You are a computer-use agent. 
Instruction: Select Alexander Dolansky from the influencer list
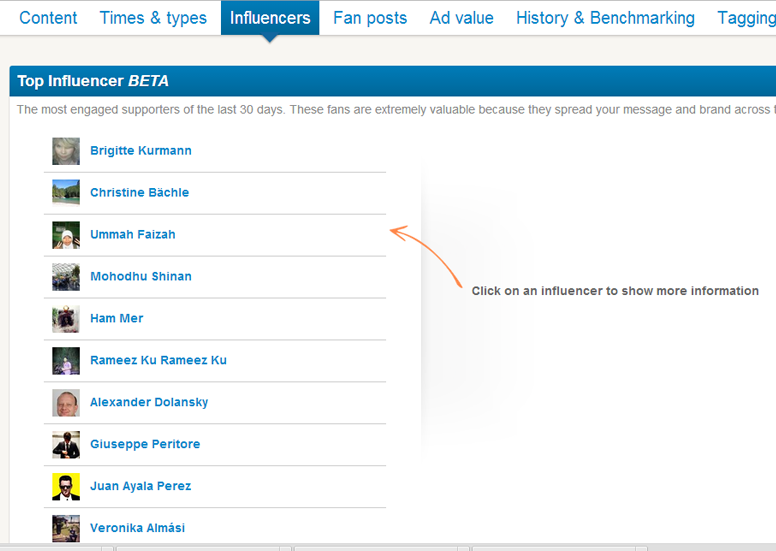tap(149, 402)
